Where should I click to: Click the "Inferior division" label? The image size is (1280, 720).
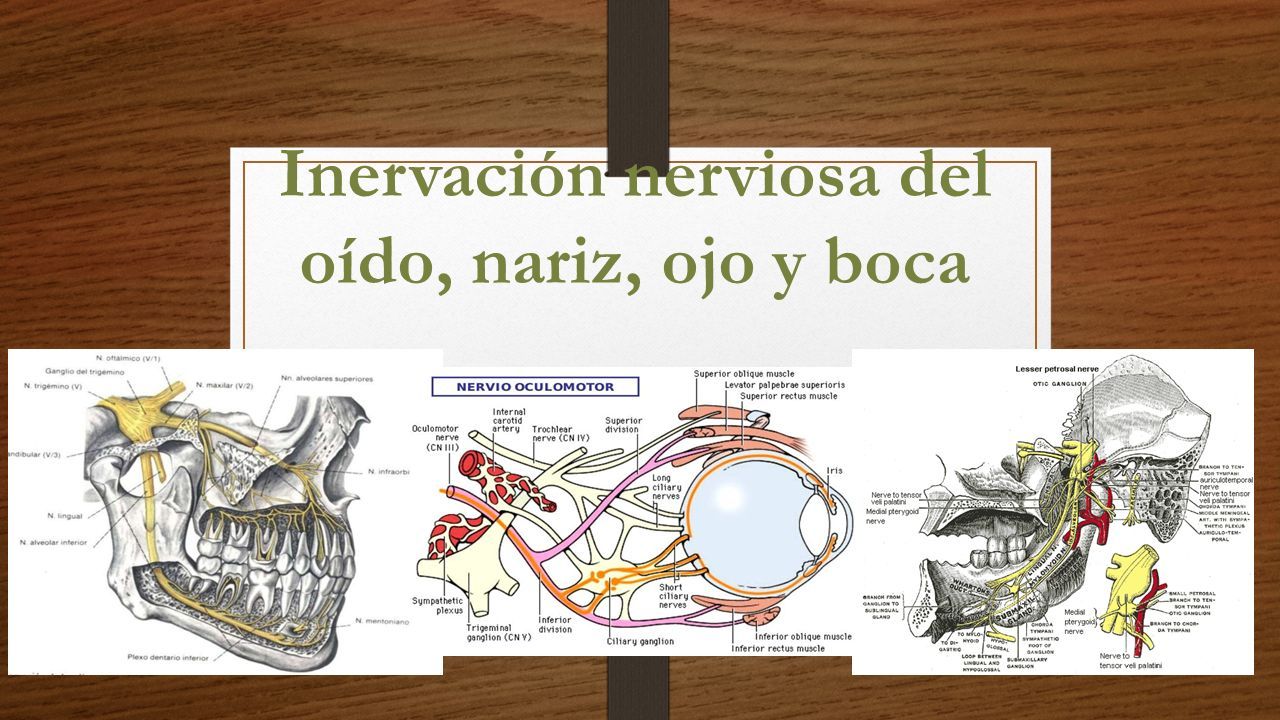555,624
